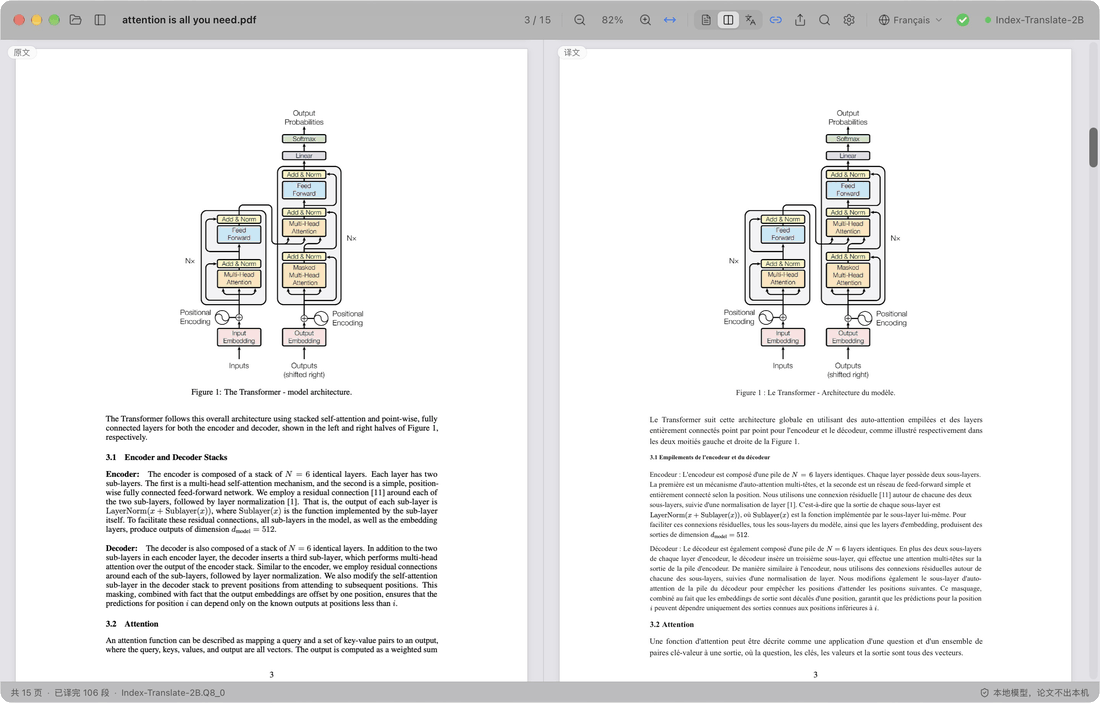1100x703 pixels.
Task: Open a file with the folder icon
Action: [75, 20]
